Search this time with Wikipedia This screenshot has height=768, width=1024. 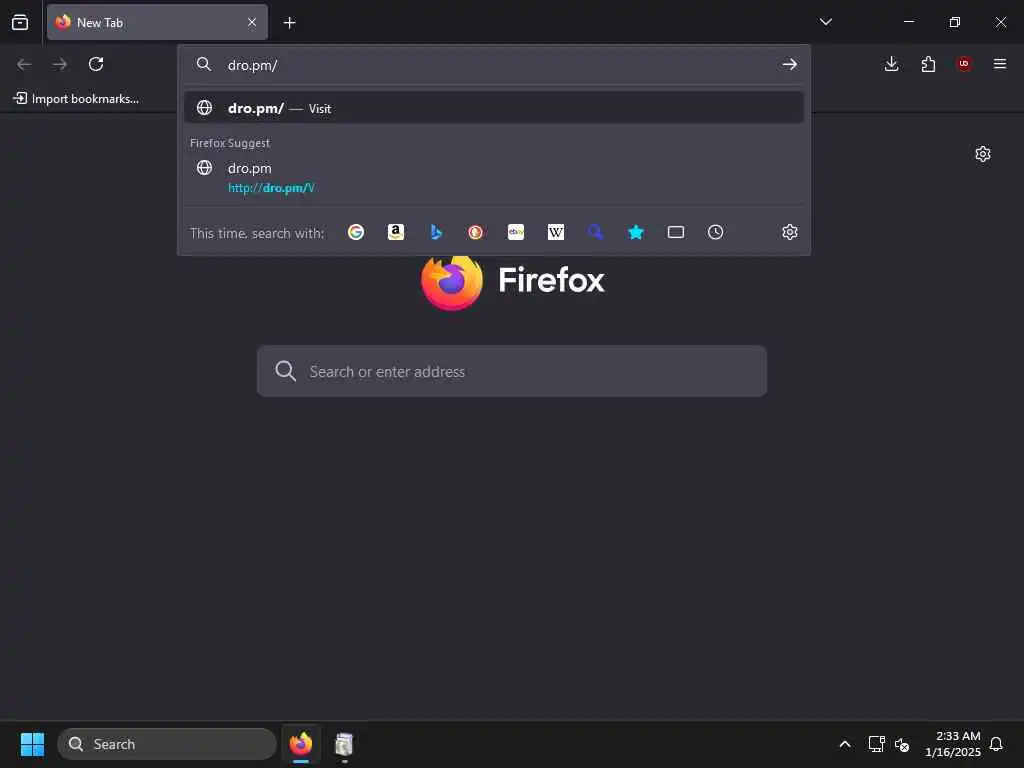tap(556, 232)
